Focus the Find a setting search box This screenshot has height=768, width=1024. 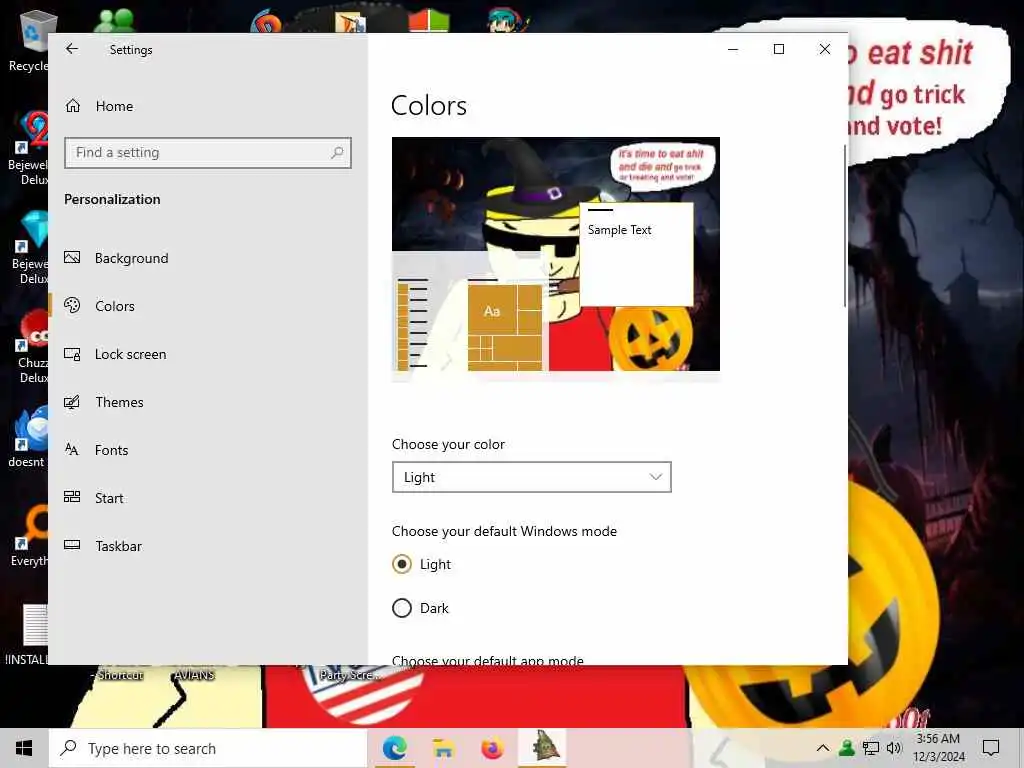pos(208,153)
